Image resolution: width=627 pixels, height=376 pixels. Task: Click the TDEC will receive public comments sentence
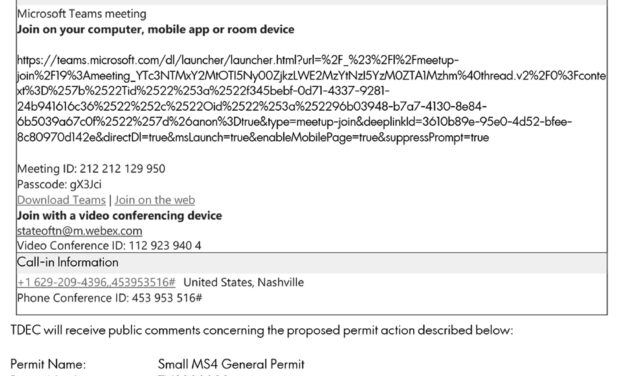[x=262, y=330]
